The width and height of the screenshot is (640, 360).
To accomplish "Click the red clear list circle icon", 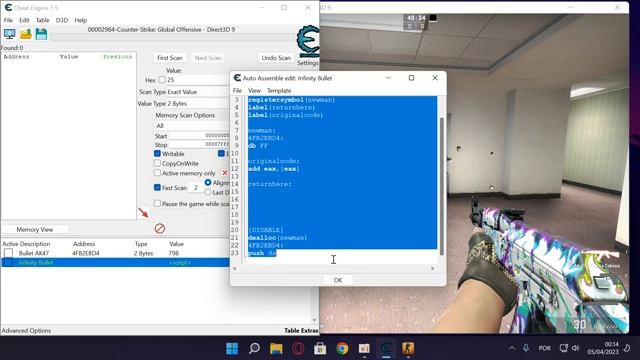I will (160, 228).
